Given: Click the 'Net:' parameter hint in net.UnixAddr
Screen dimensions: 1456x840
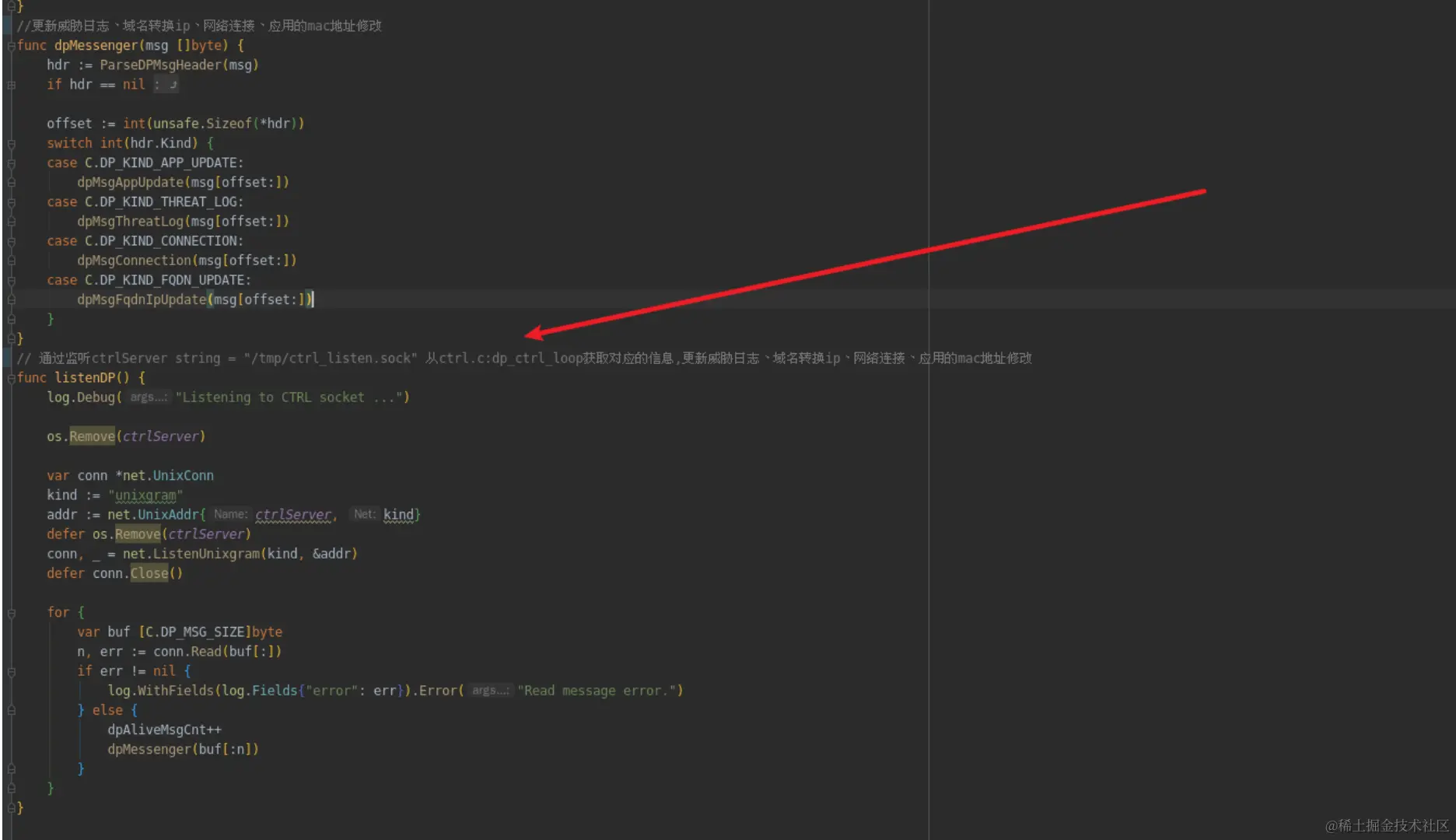Looking at the screenshot, I should (364, 514).
